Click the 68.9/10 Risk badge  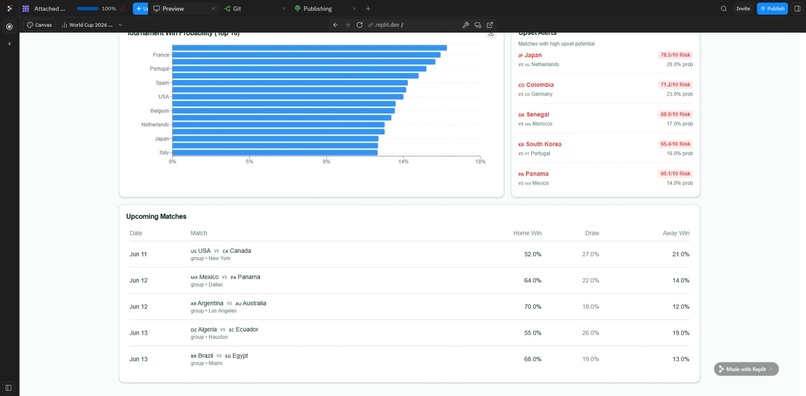coord(675,114)
